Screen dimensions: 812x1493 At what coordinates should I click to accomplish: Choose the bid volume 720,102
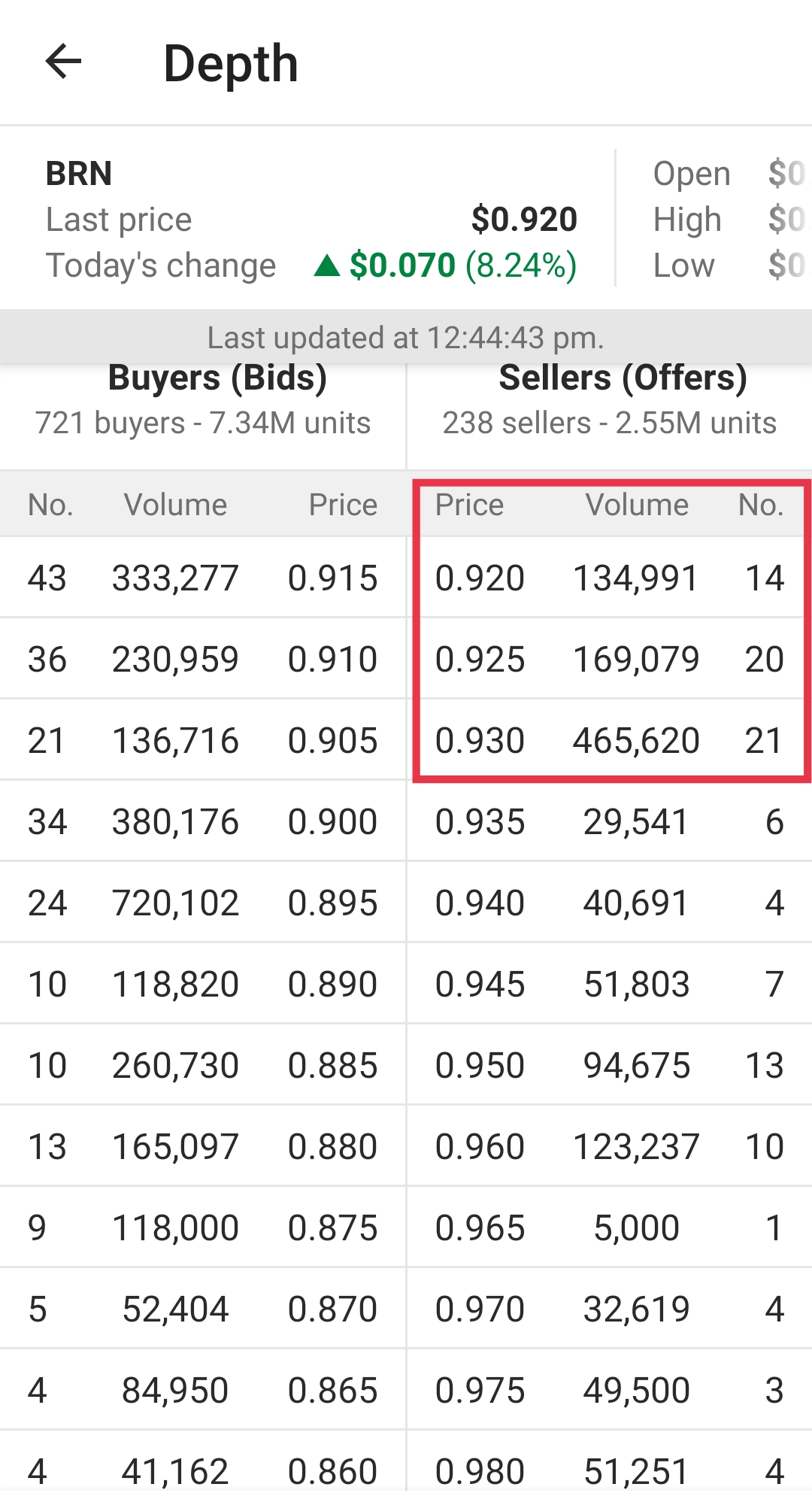[x=175, y=903]
